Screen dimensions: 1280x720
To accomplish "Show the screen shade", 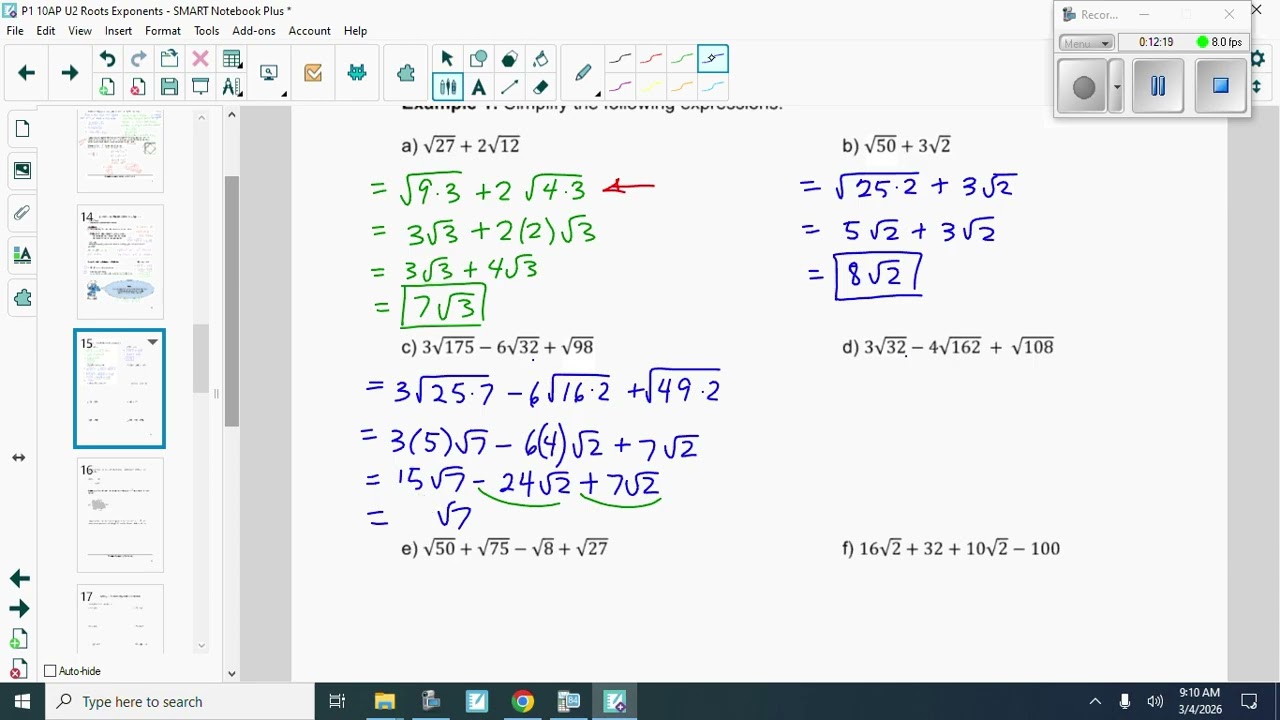I will pyautogui.click(x=200, y=87).
